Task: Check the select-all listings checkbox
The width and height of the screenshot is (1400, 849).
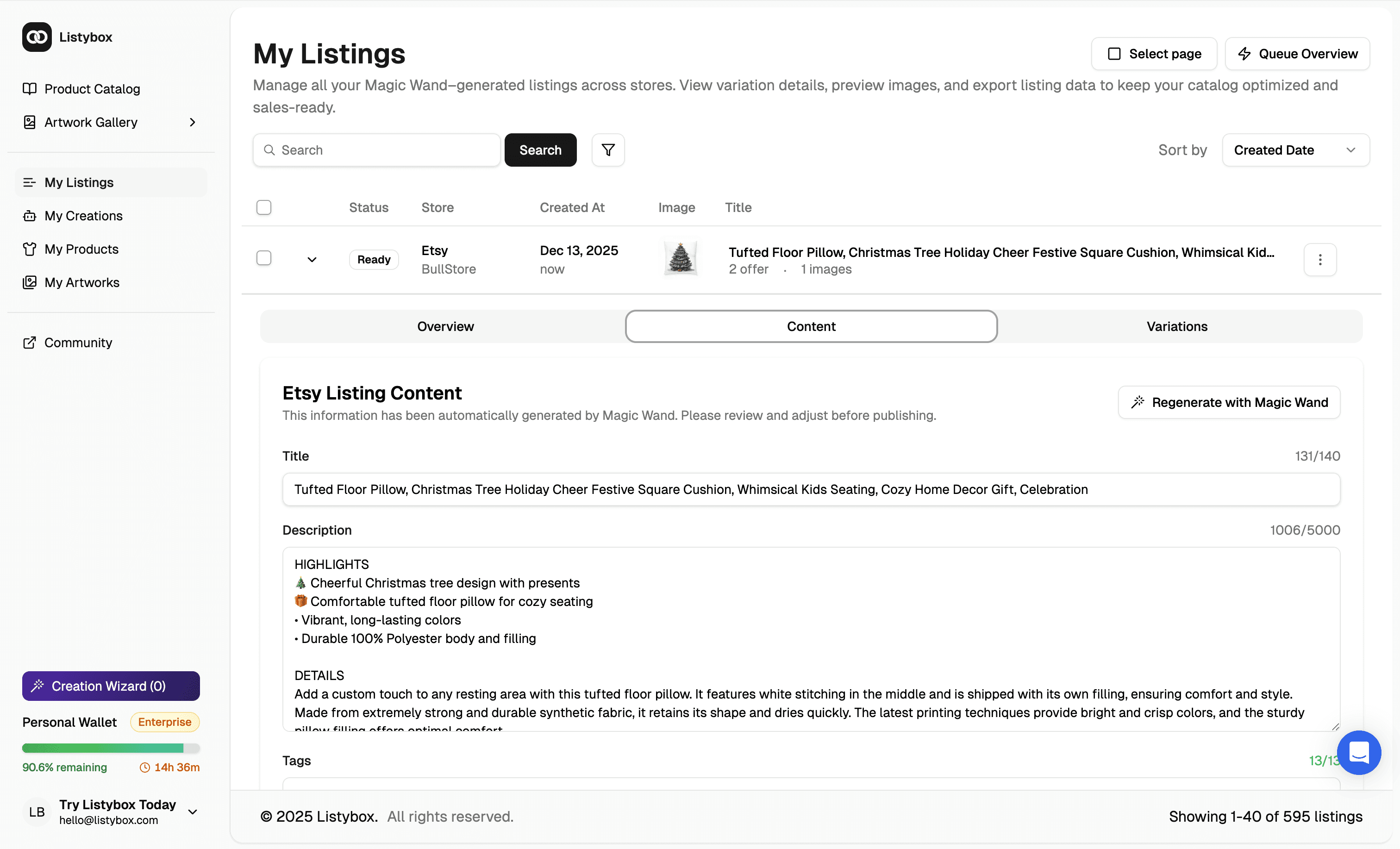Action: click(263, 207)
